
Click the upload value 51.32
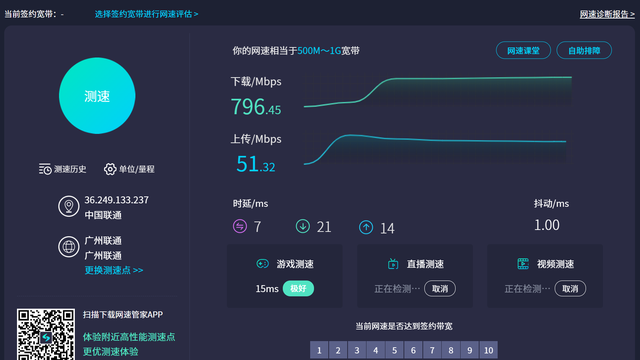click(256, 164)
